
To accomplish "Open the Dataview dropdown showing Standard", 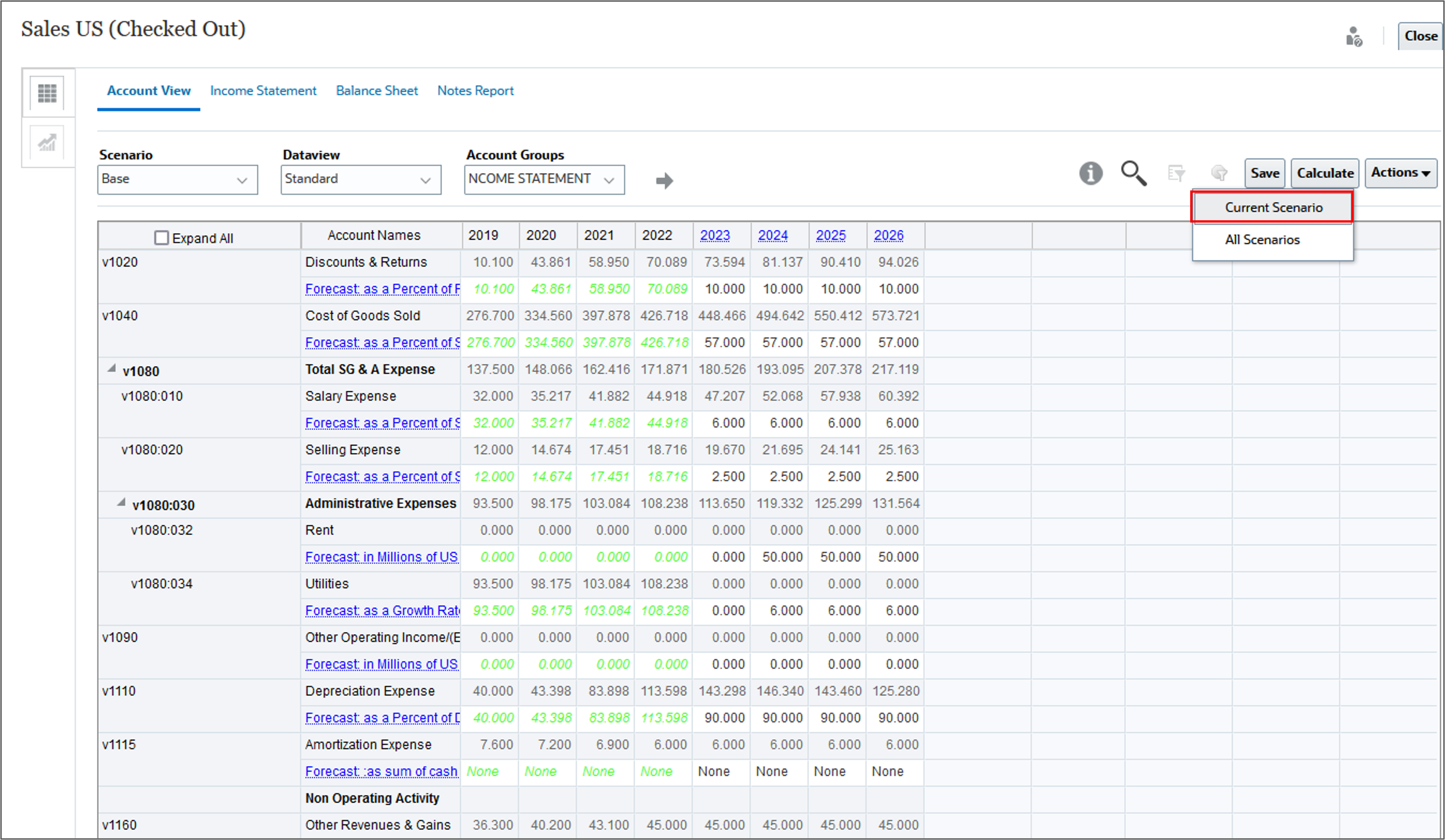I will [x=361, y=179].
